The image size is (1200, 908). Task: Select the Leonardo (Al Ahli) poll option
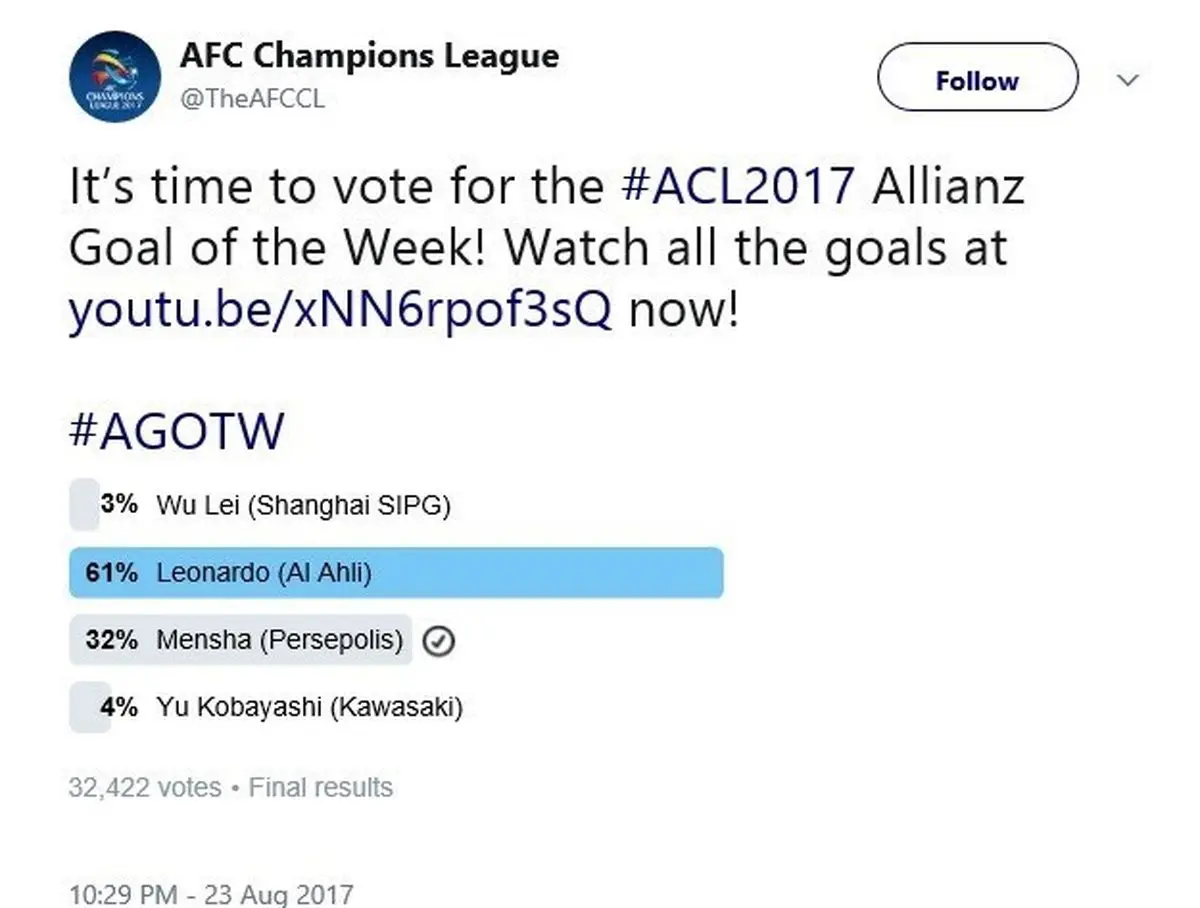(264, 573)
